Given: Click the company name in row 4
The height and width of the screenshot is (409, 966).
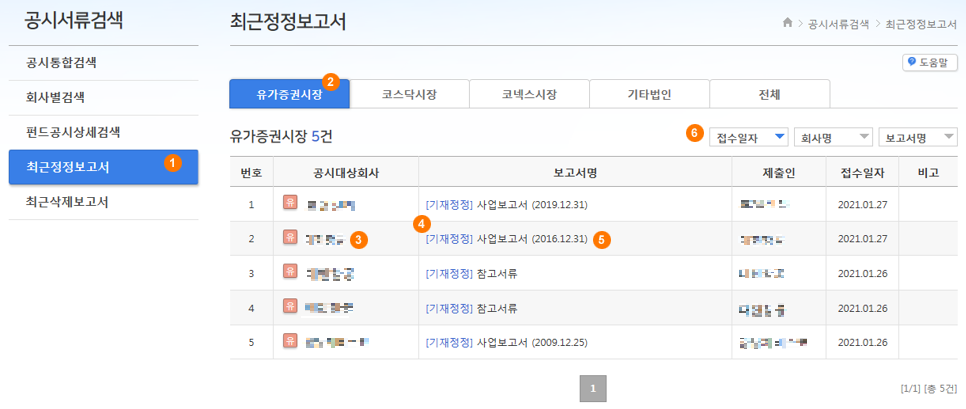Looking at the screenshot, I should [x=330, y=308].
